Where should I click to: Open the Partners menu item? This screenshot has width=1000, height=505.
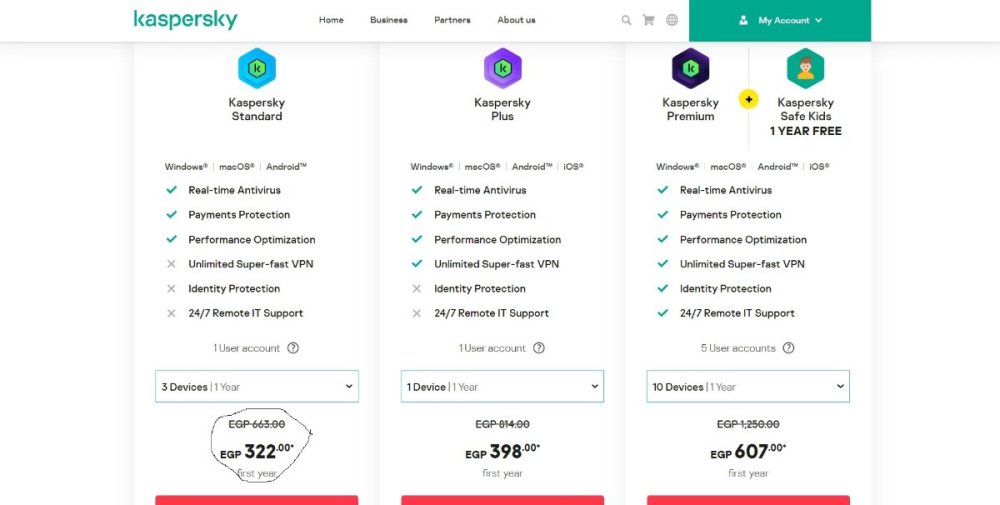(x=452, y=20)
